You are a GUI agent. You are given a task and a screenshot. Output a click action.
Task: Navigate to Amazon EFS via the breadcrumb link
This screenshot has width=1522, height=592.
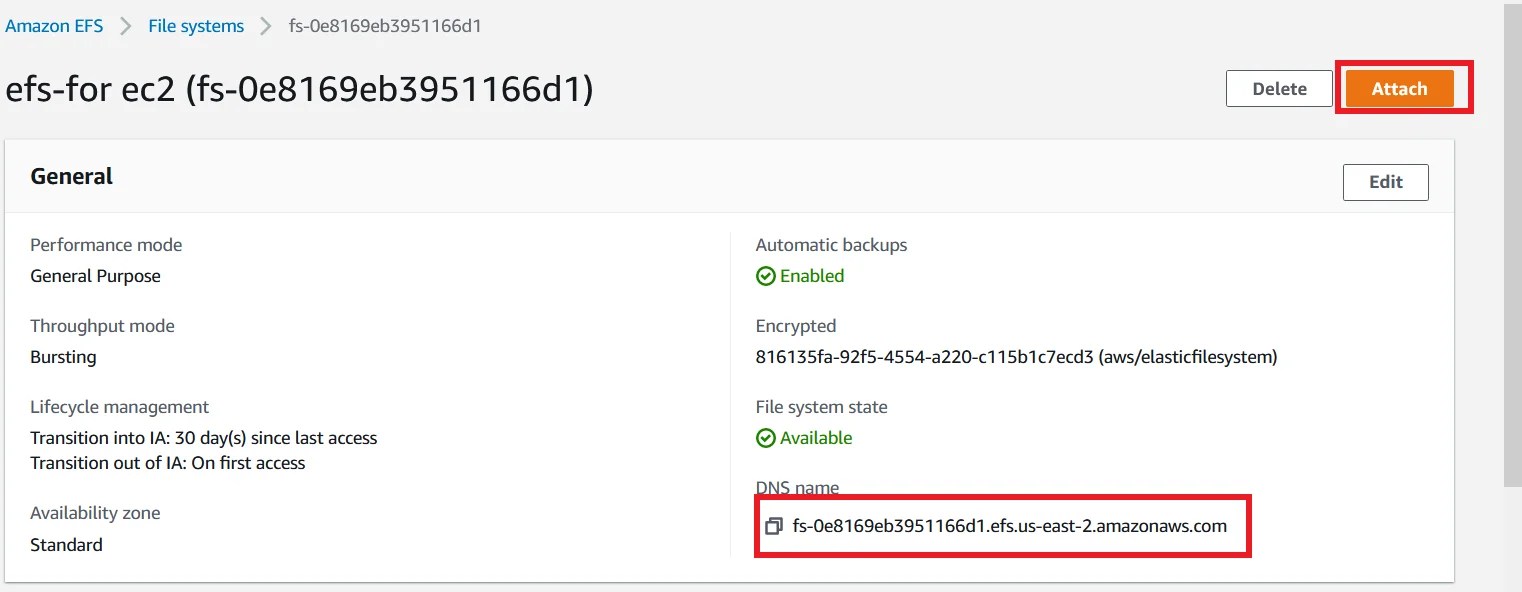point(54,25)
